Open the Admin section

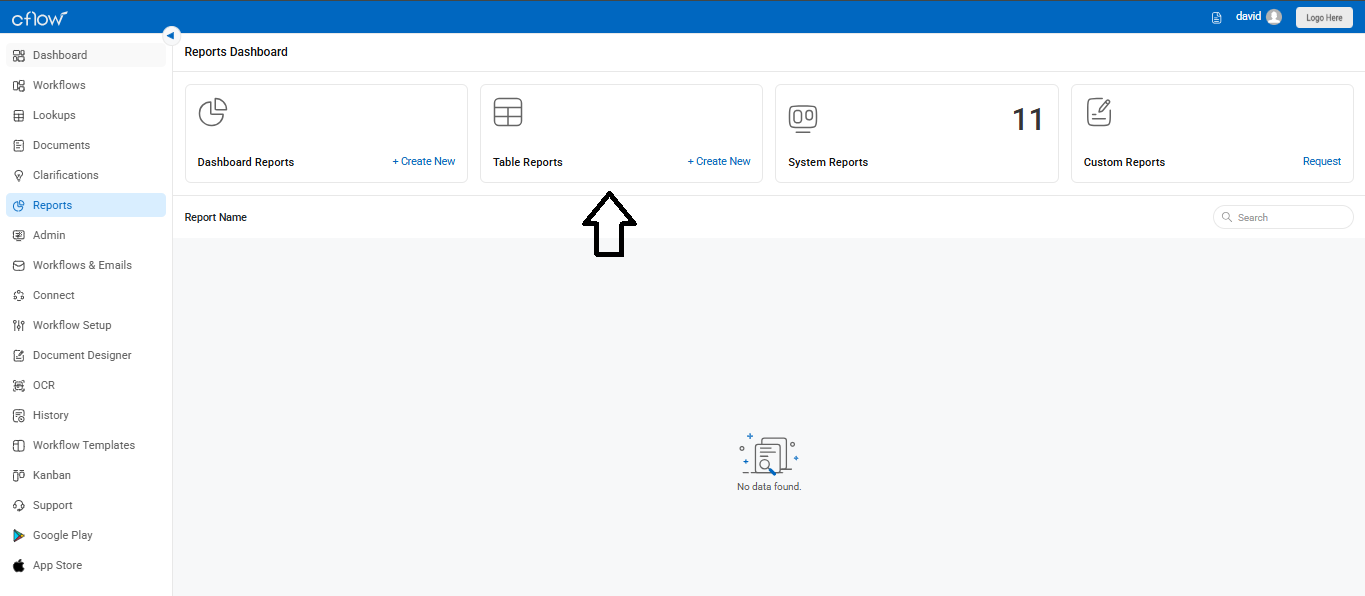[x=86, y=235]
